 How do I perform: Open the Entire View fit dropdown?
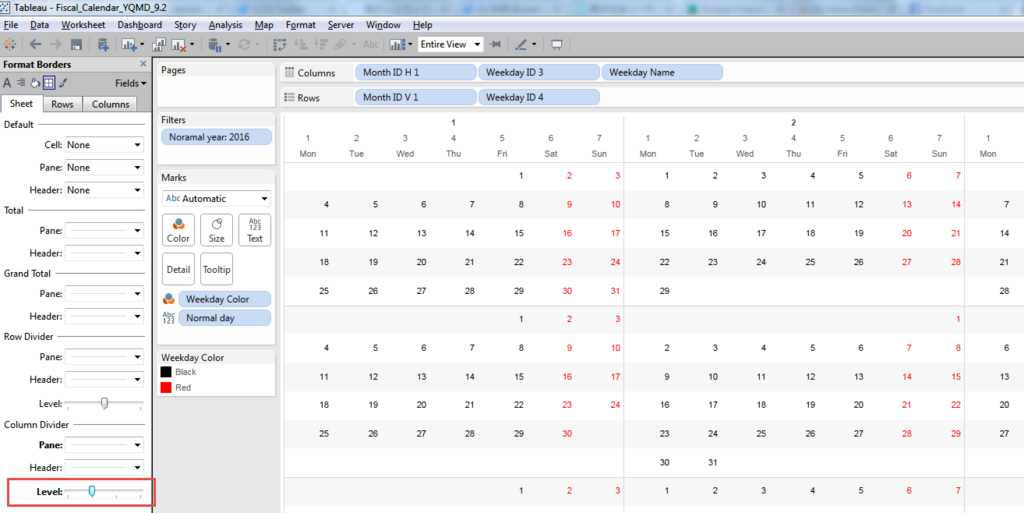[450, 44]
